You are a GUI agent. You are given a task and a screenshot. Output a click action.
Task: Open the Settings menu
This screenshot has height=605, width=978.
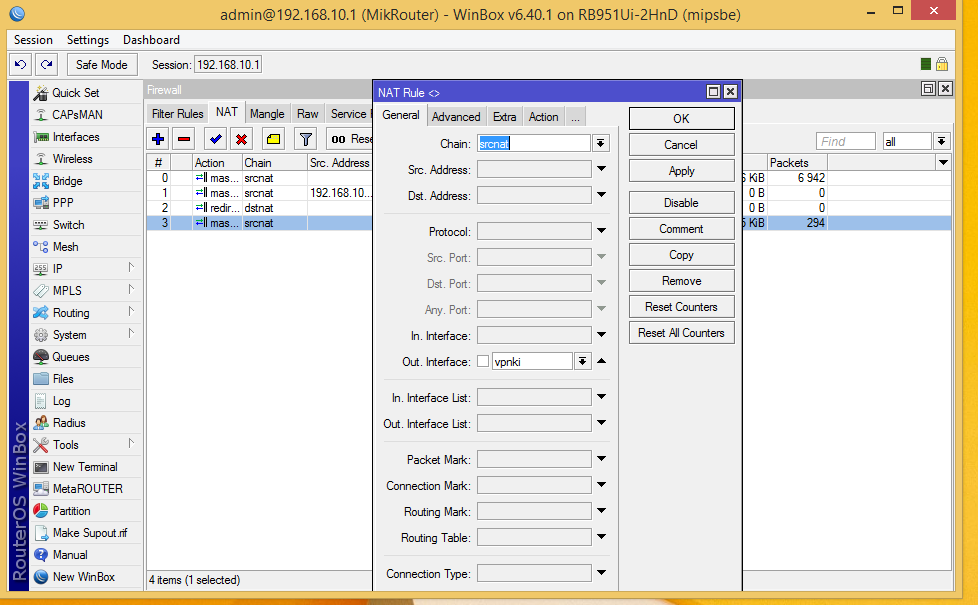tap(88, 40)
